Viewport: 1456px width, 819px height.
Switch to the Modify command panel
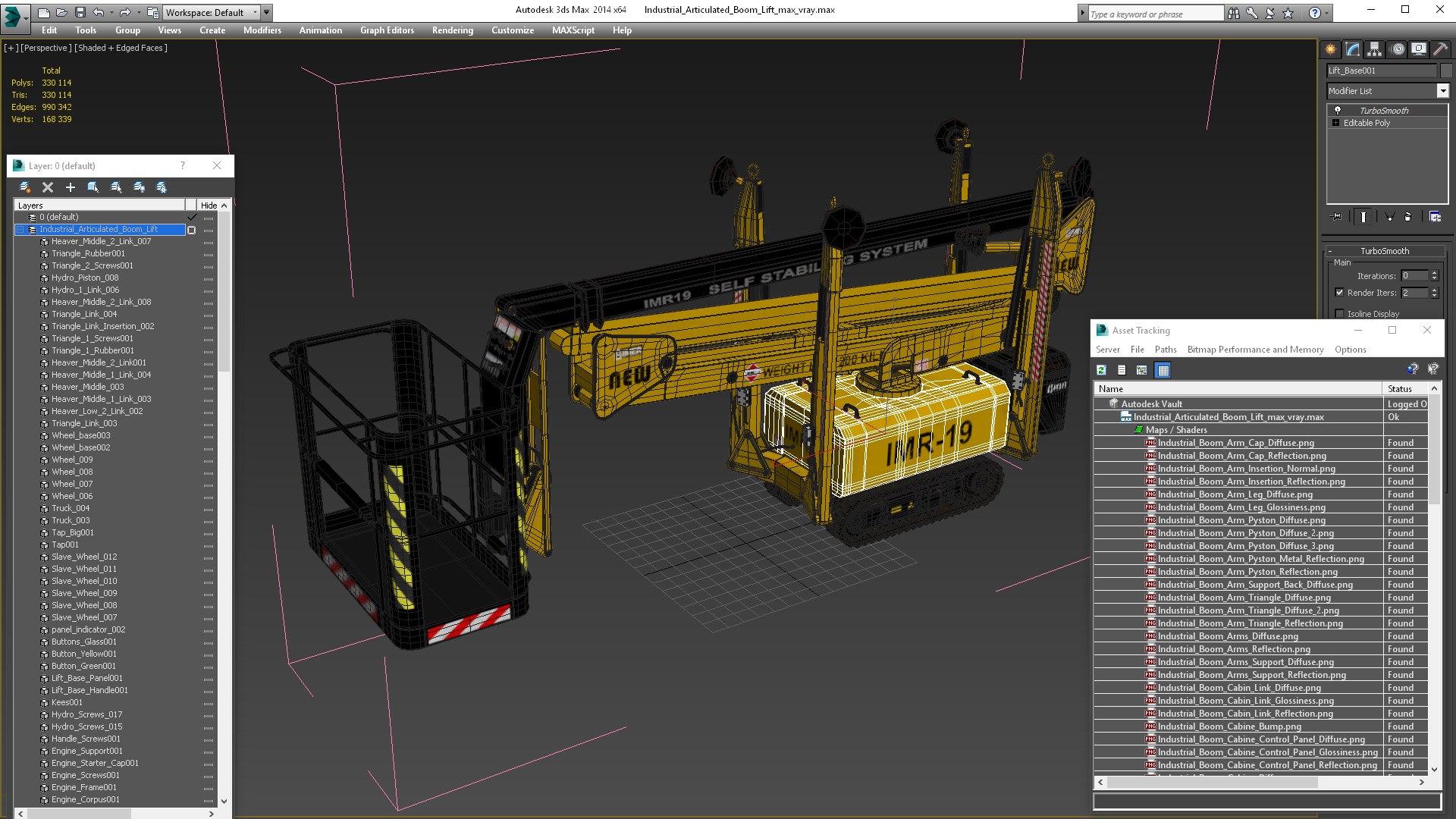click(1353, 49)
